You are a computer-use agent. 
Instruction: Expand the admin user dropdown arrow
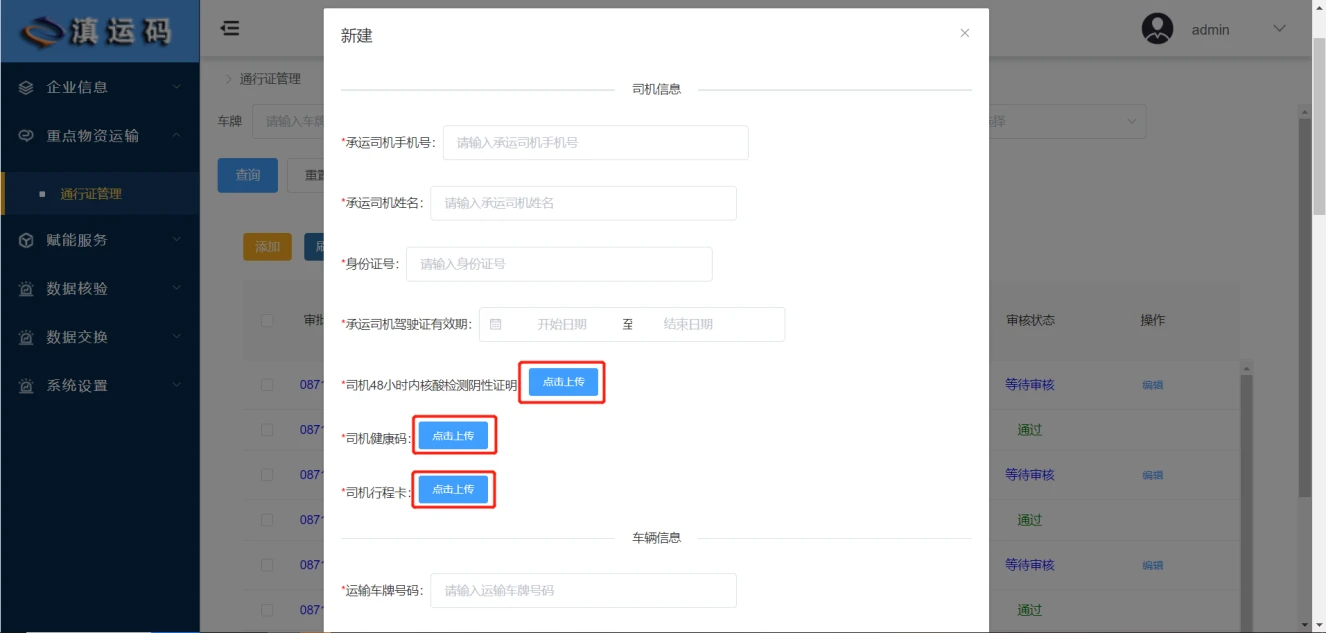pyautogui.click(x=1279, y=29)
